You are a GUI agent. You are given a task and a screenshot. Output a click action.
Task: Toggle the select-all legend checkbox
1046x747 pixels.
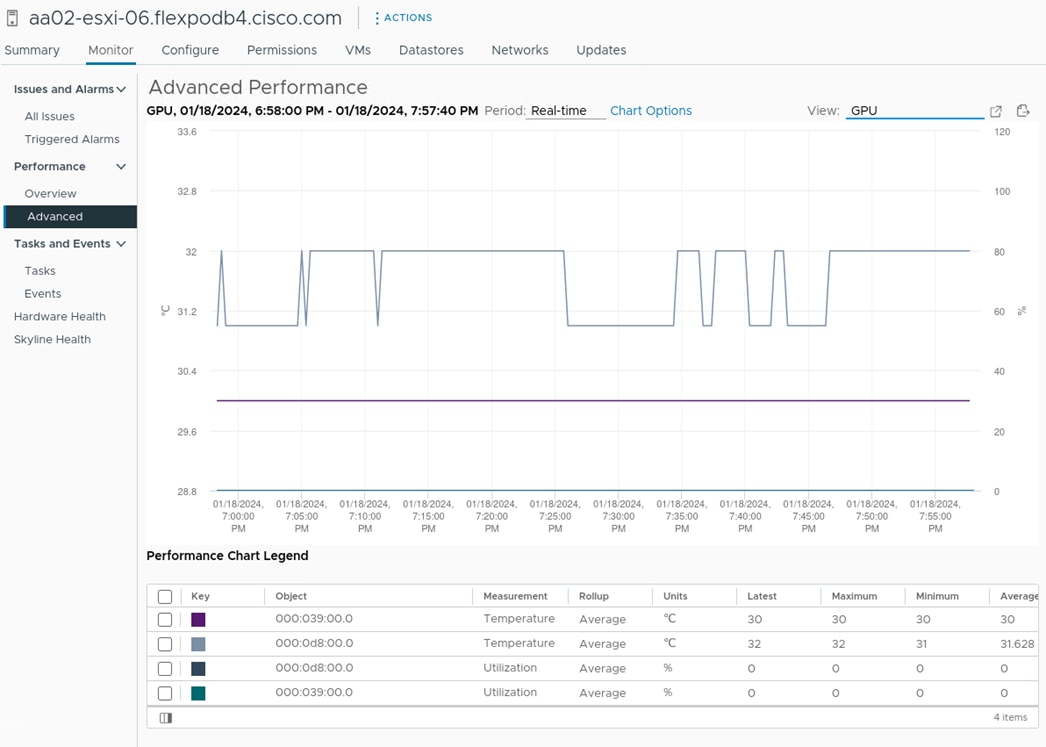[x=165, y=596]
